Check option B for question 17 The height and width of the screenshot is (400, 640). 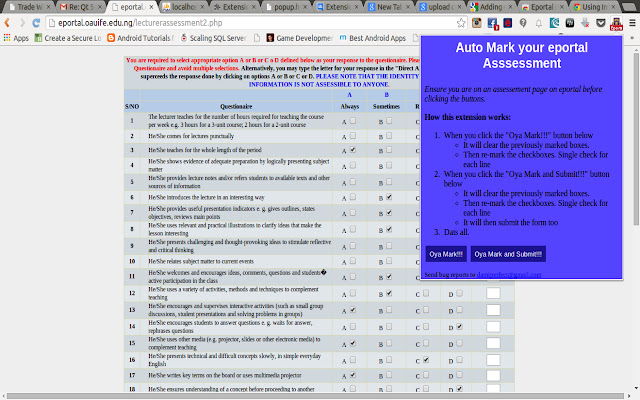(x=389, y=375)
